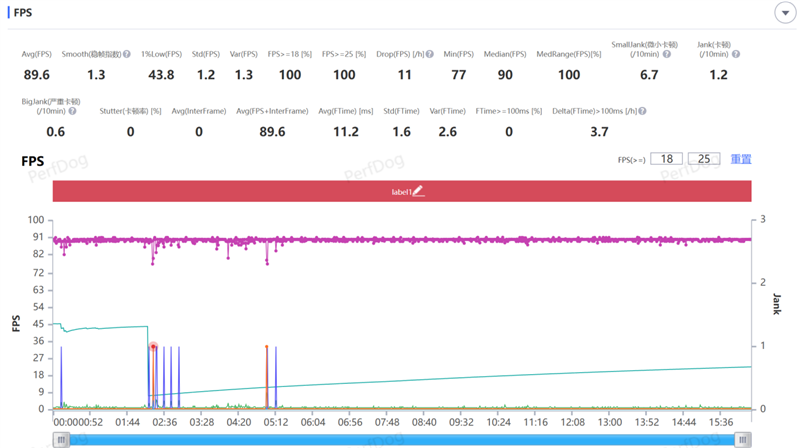Click the pencil edit icon on label1
Screen dimensions: 800x448
[x=418, y=190]
